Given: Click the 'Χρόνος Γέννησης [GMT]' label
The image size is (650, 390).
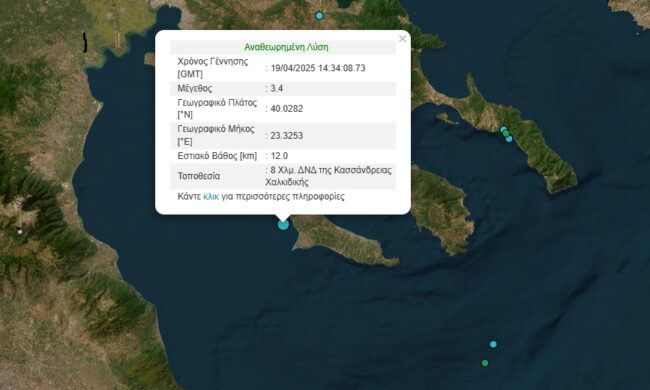Looking at the screenshot, I should (213, 68).
